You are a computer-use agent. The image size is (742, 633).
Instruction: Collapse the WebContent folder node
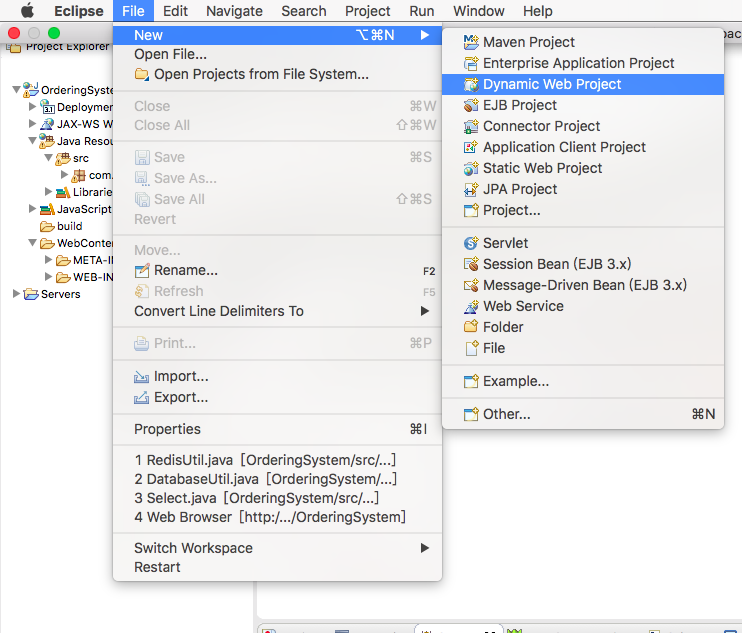[32, 242]
